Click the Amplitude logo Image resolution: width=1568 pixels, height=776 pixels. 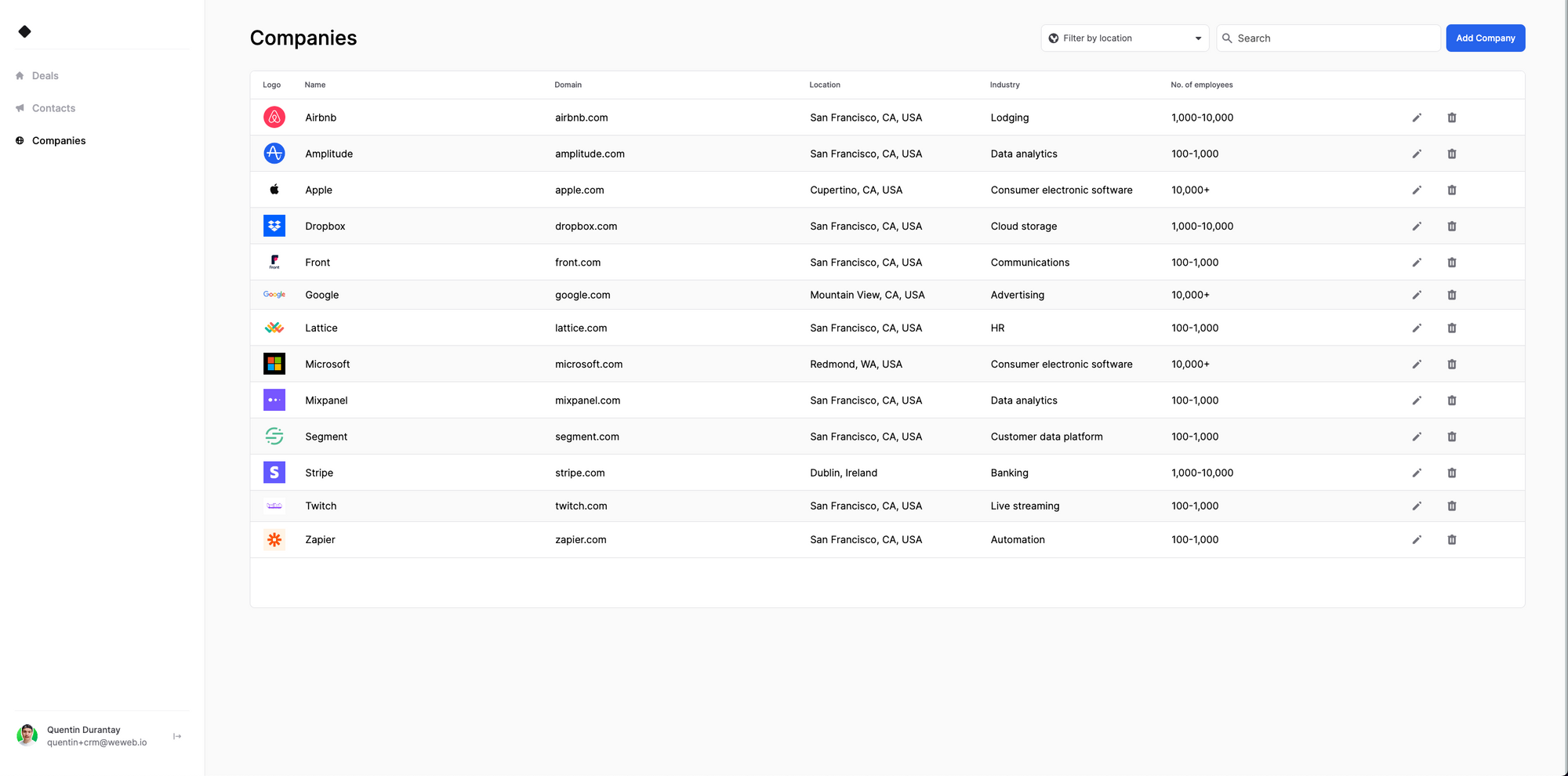[274, 154]
